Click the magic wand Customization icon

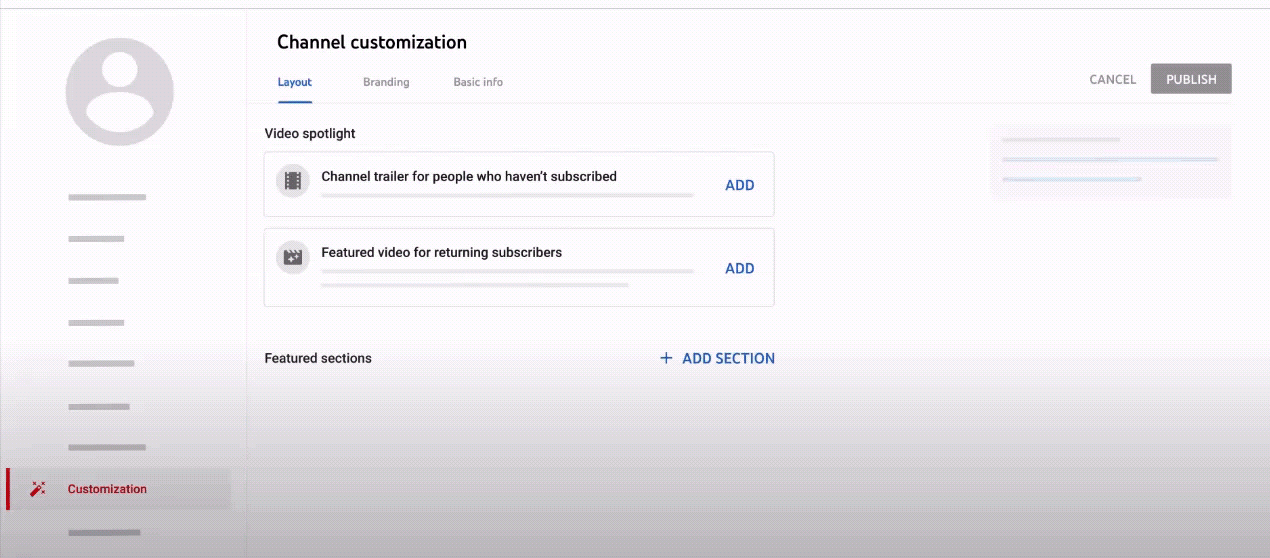pos(38,489)
